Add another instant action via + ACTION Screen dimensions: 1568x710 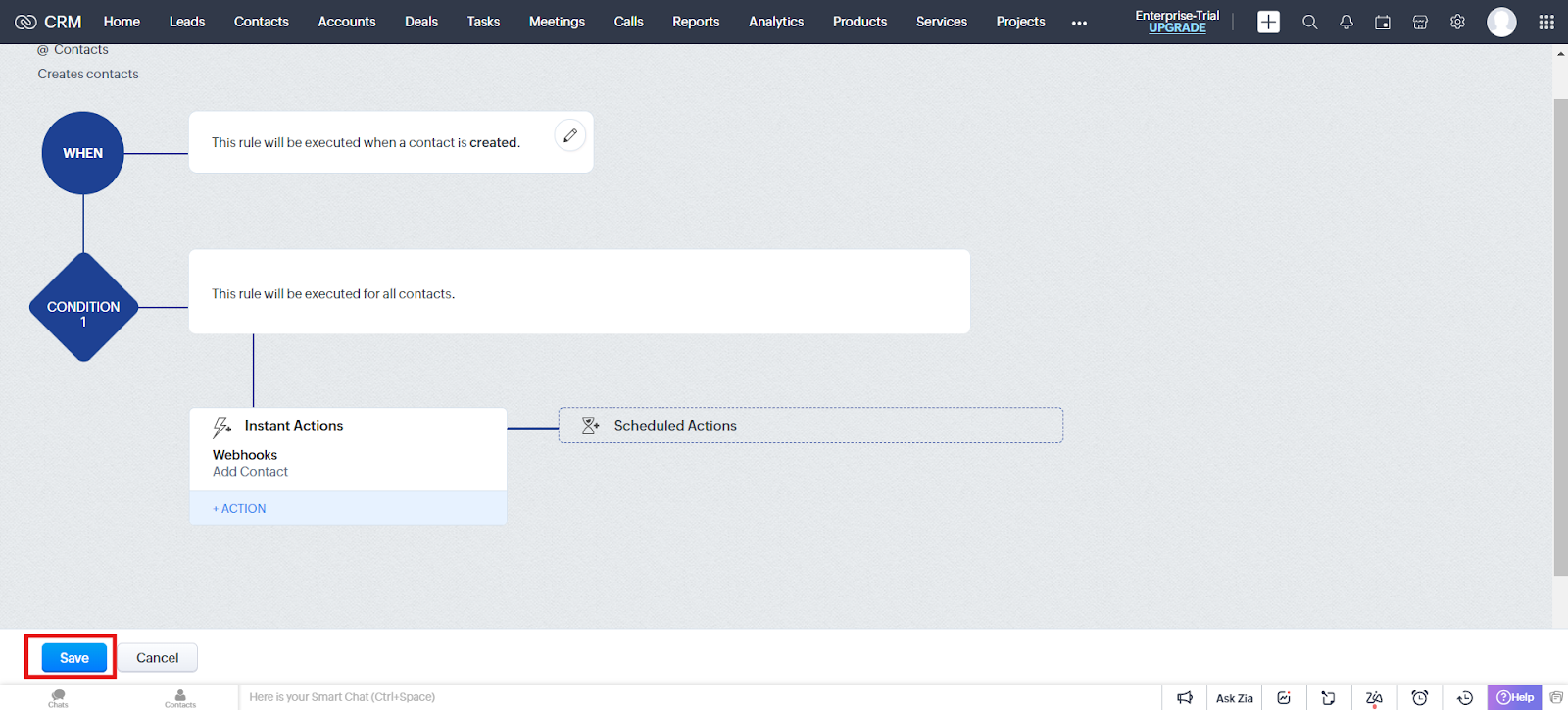point(239,508)
